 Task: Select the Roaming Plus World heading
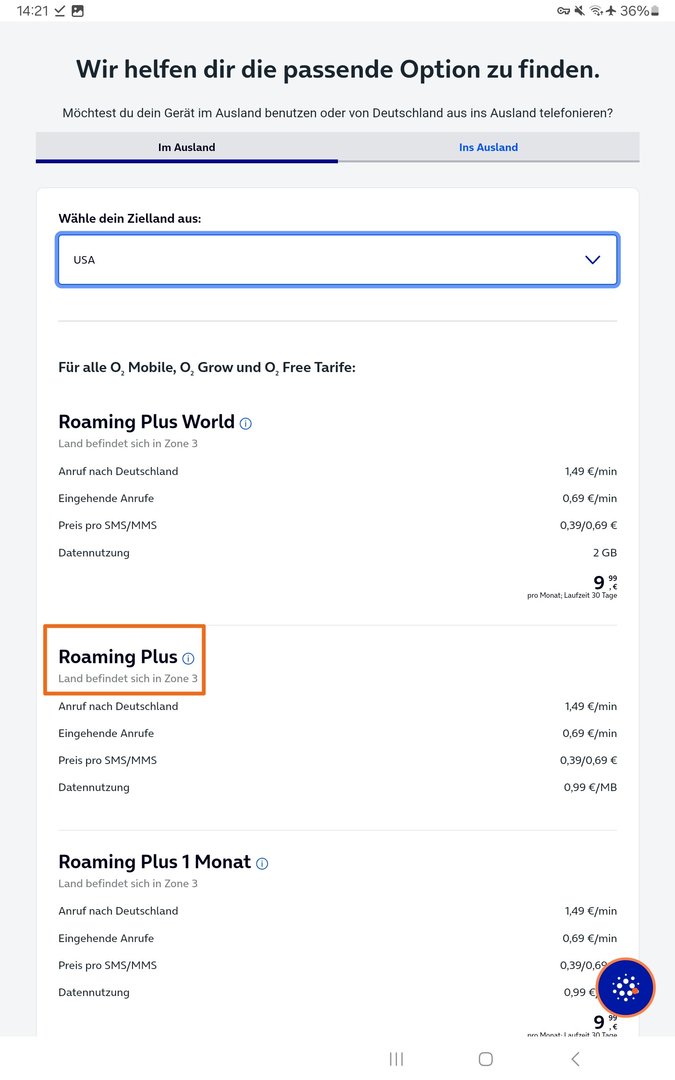pos(146,422)
